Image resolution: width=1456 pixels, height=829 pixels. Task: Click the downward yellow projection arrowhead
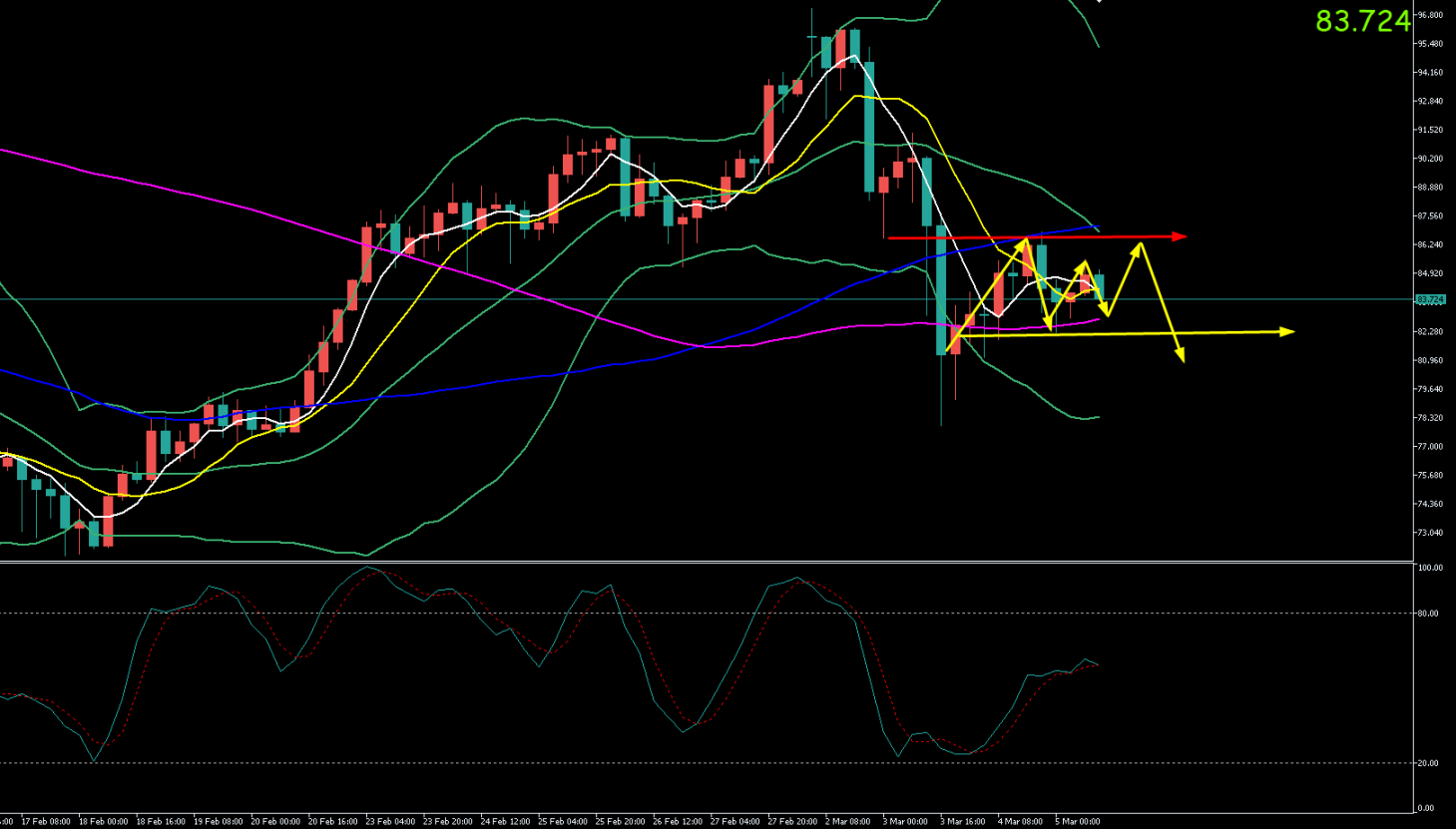(1181, 354)
